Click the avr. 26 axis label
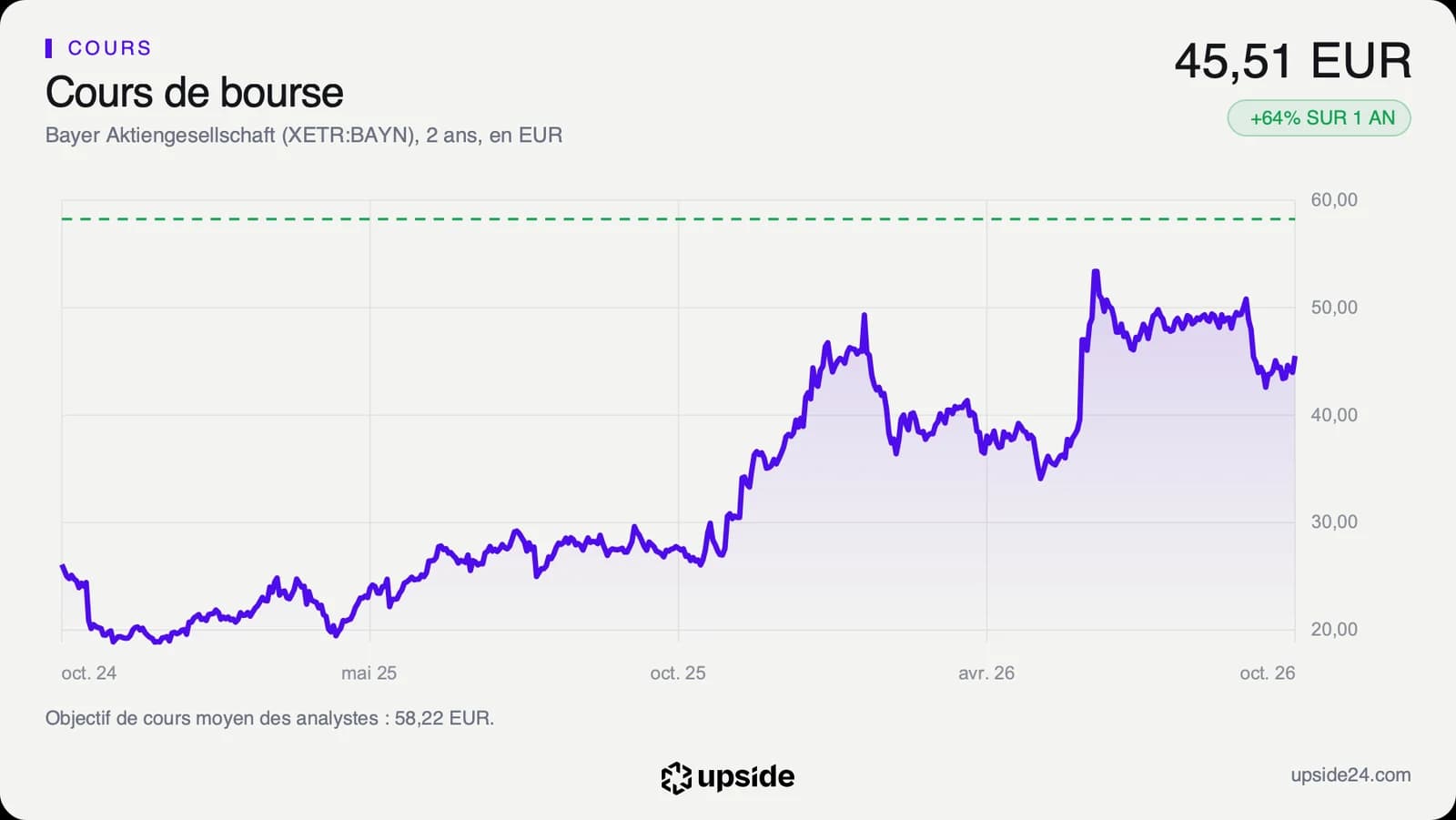This screenshot has width=1456, height=820. (986, 673)
